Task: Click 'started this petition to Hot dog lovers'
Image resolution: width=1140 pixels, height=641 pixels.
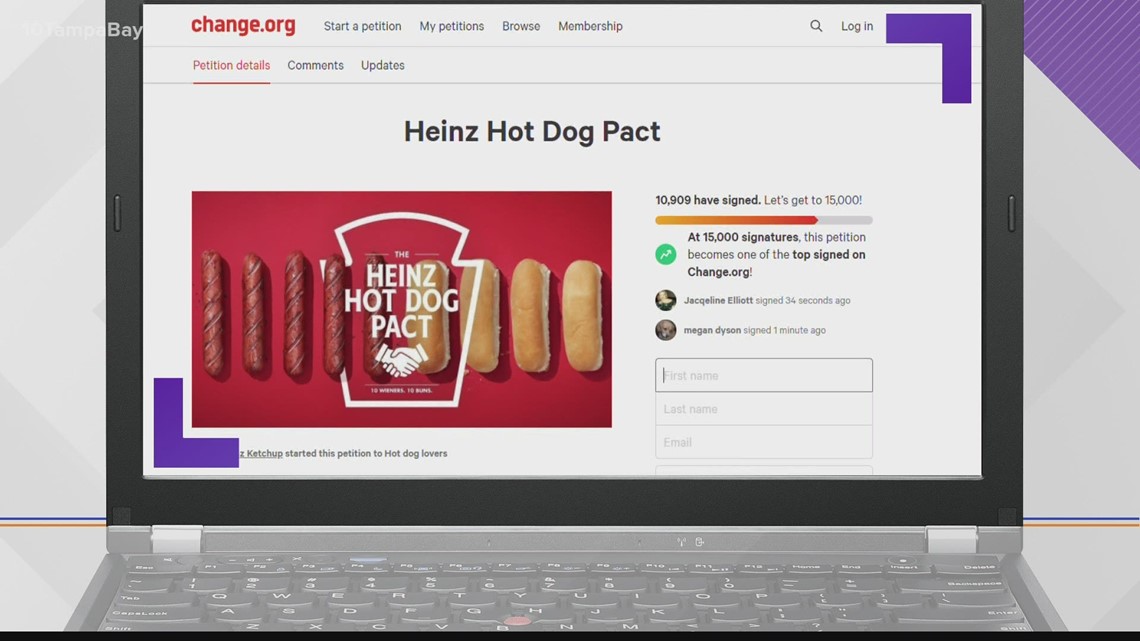Action: click(366, 453)
